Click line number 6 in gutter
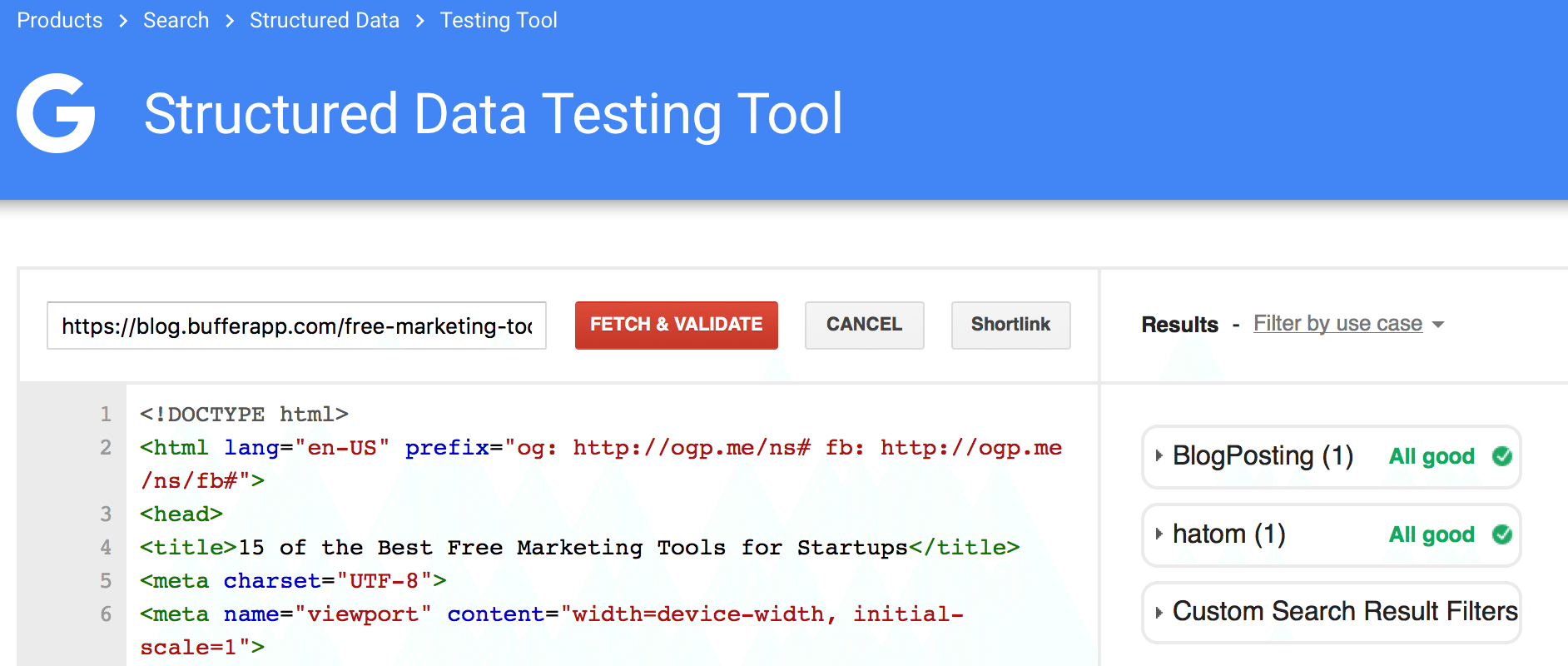The image size is (1568, 666). click(106, 614)
